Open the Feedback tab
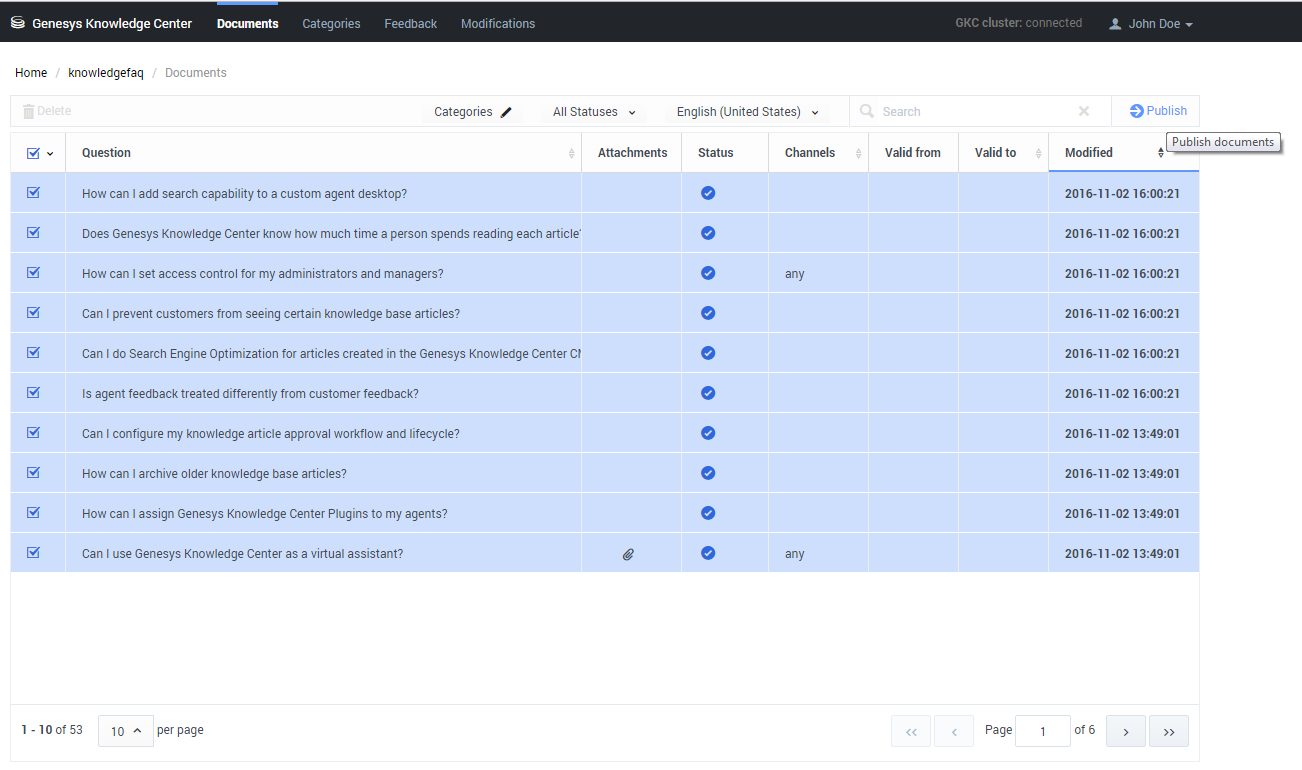 coord(410,23)
